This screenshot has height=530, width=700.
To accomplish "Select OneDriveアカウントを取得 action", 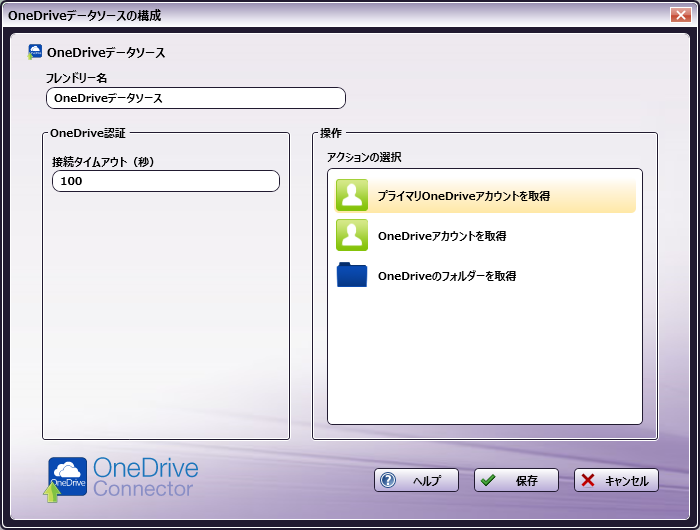I will (x=485, y=235).
